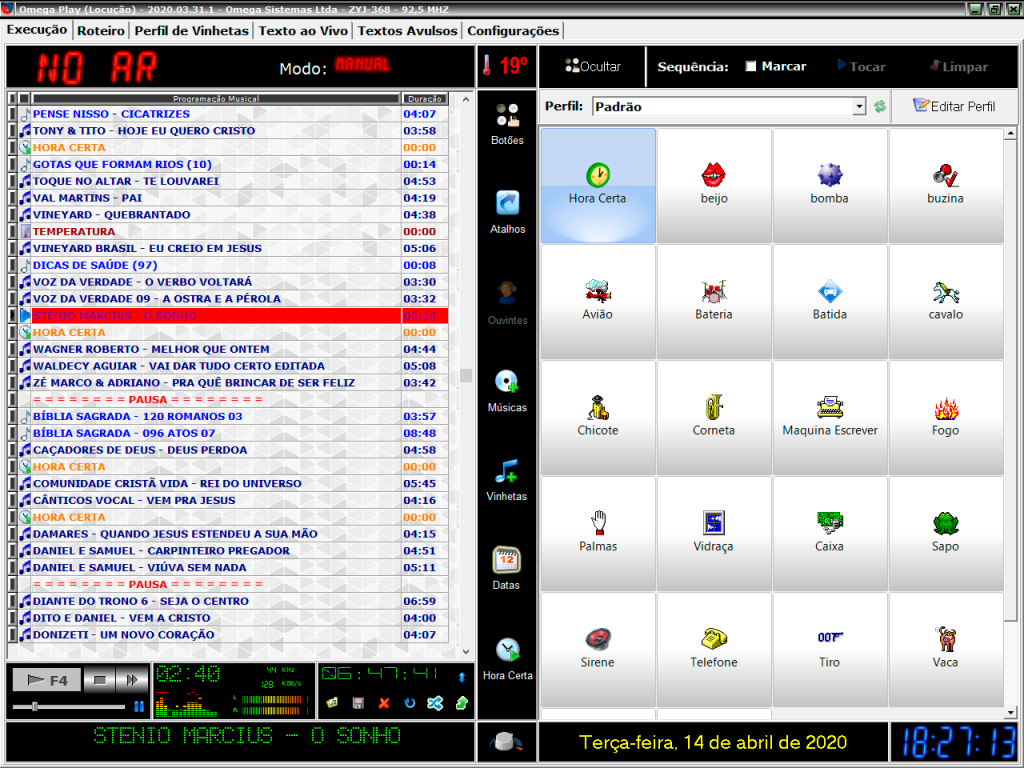Image resolution: width=1024 pixels, height=768 pixels.
Task: Expand the Perfil Padrão dropdown
Action: (859, 106)
